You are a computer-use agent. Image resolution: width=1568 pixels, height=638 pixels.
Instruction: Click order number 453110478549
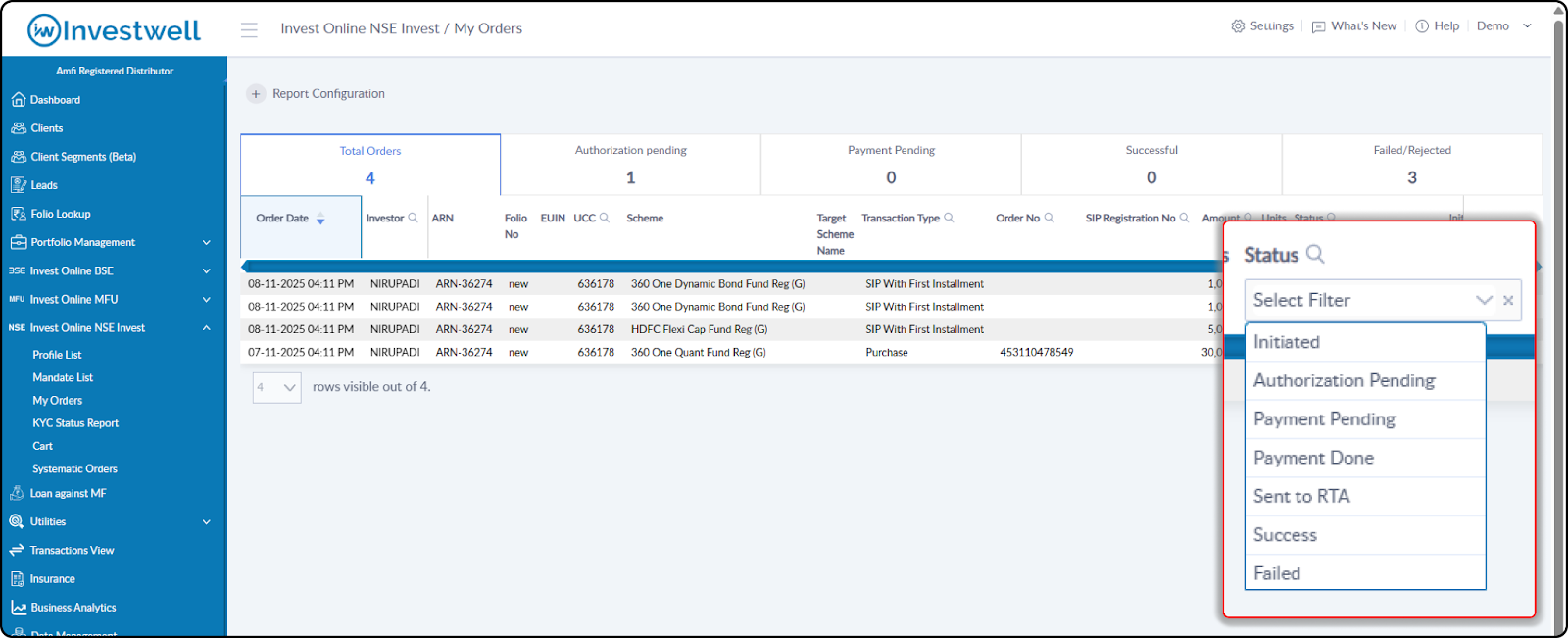[1036, 353]
